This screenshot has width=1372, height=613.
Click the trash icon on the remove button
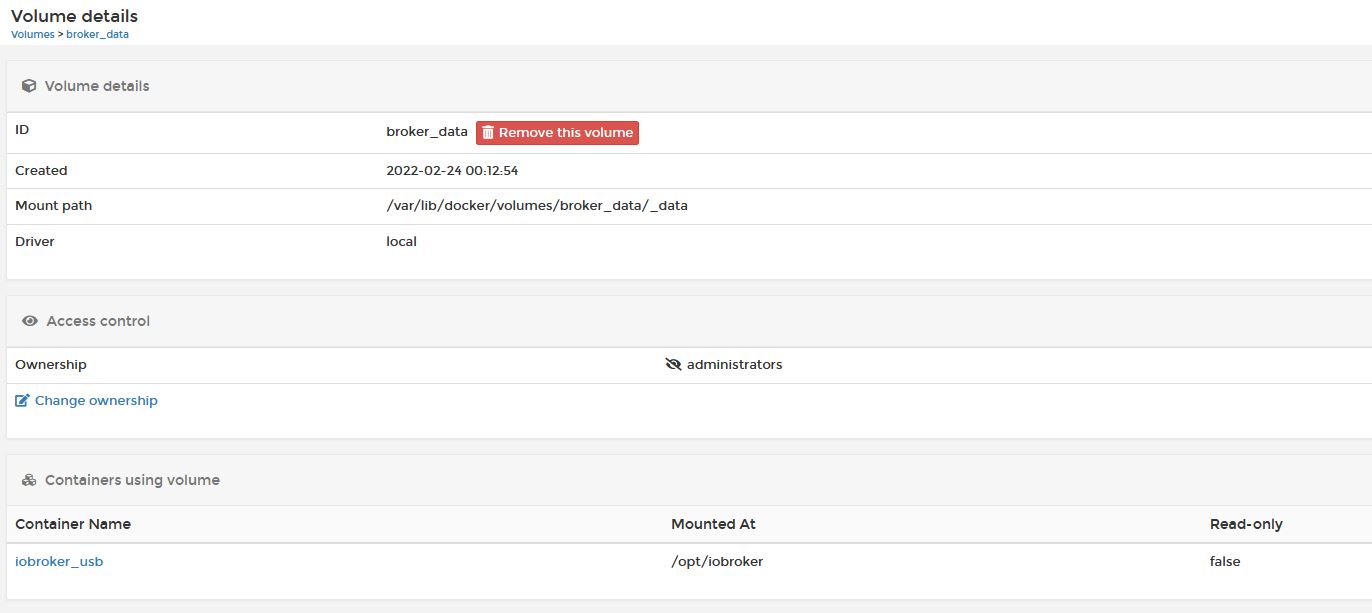click(x=488, y=133)
